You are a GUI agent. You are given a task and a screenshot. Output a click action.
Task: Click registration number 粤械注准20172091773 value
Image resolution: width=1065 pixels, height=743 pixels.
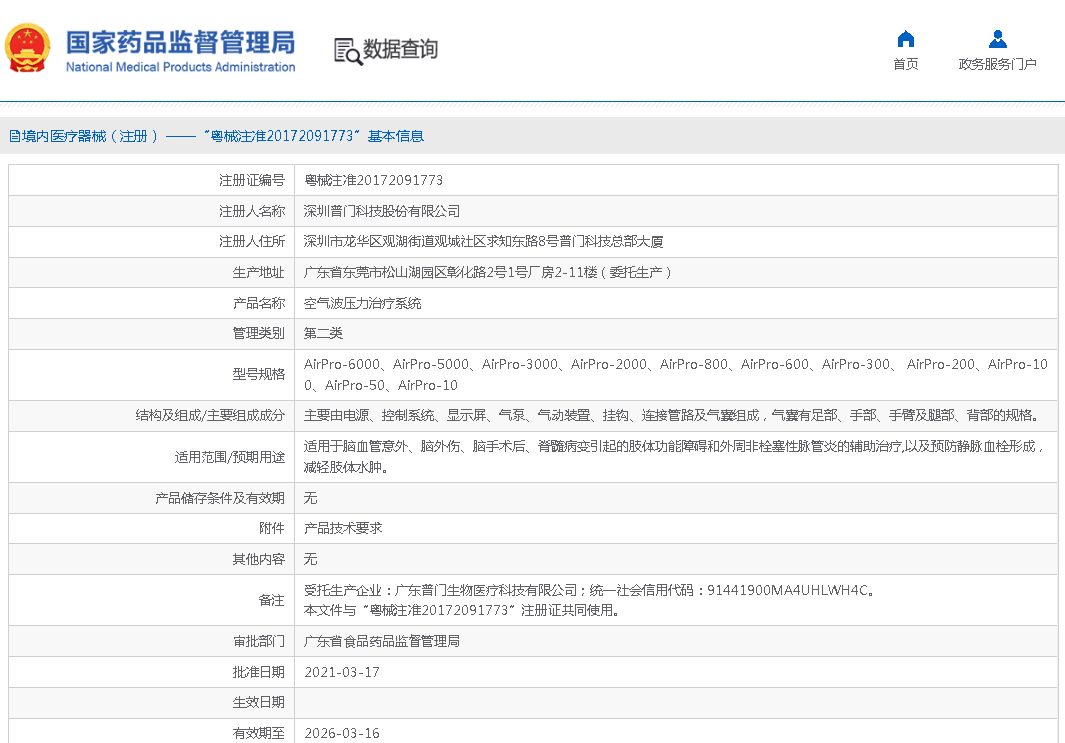(x=373, y=181)
